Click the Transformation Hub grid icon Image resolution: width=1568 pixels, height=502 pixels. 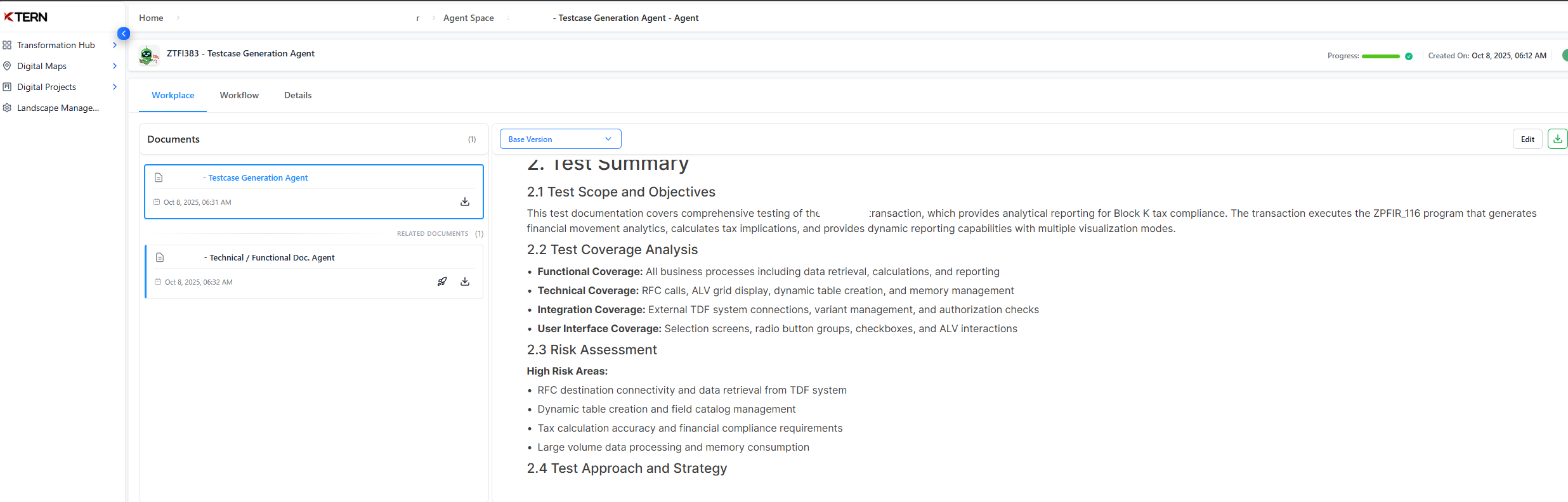(x=7, y=45)
